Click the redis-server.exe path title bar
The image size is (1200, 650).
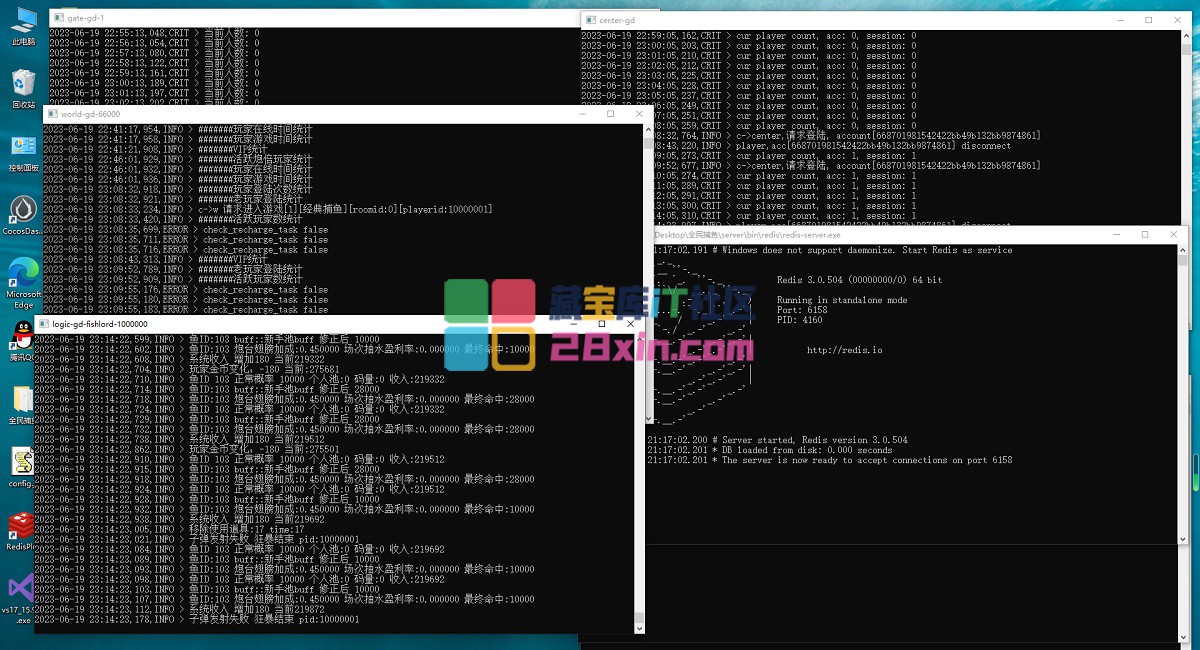tap(748, 234)
